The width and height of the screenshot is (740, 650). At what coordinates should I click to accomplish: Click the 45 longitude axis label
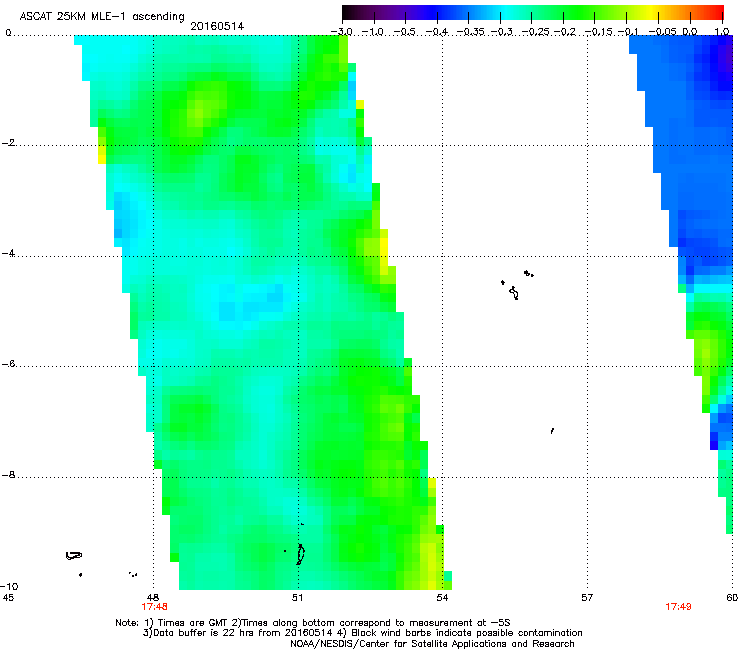tap(8, 598)
